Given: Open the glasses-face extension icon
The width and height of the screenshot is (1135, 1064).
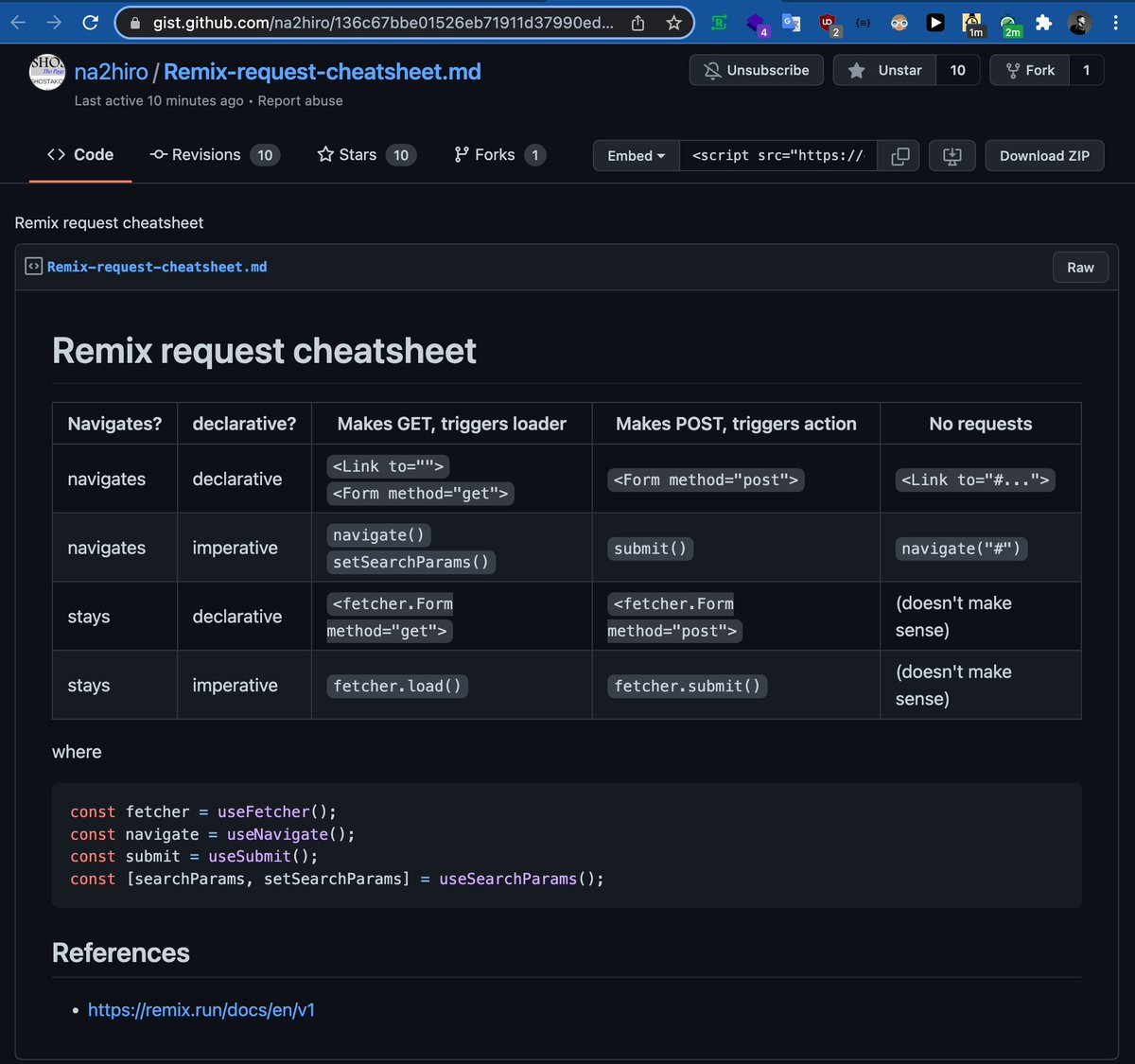Looking at the screenshot, I should [899, 23].
